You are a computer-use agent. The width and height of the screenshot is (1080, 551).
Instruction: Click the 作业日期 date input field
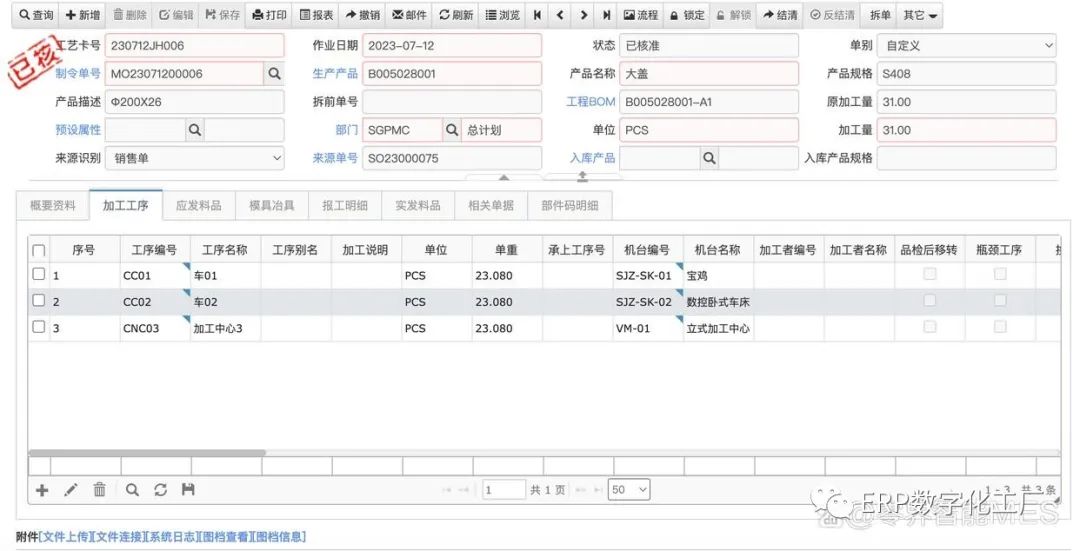pos(451,46)
